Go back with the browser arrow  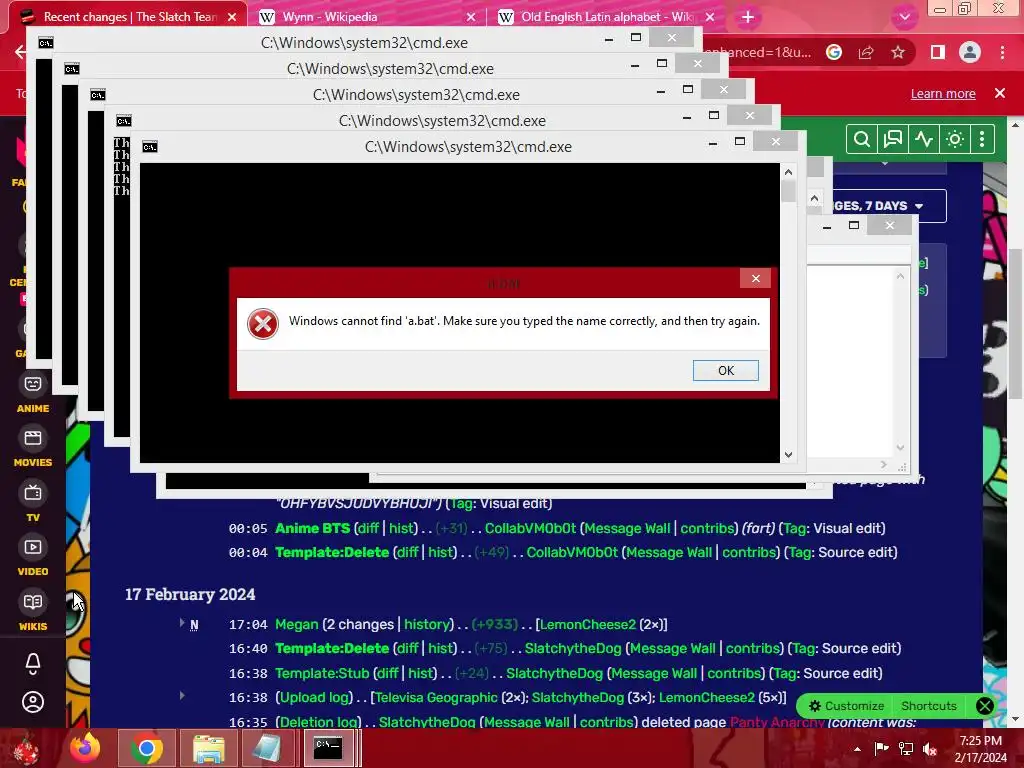pyautogui.click(x=20, y=52)
